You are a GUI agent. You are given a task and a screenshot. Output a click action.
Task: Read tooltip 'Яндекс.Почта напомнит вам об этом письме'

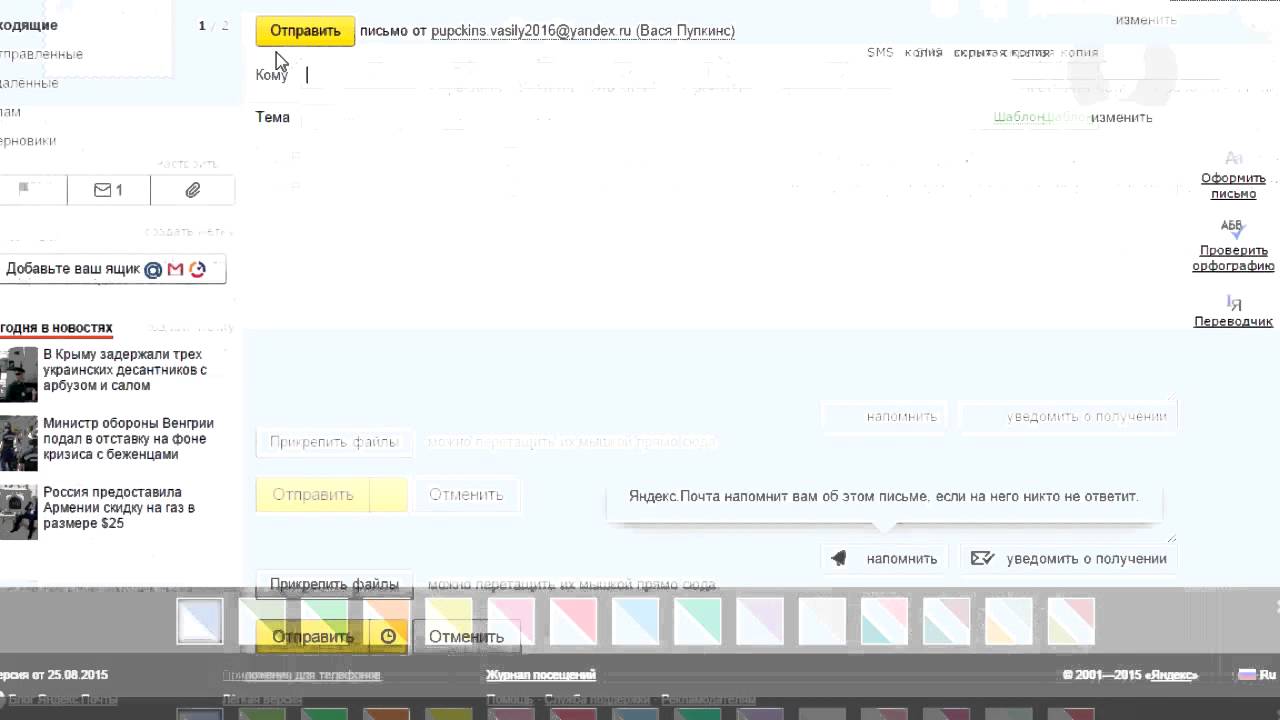point(884,496)
